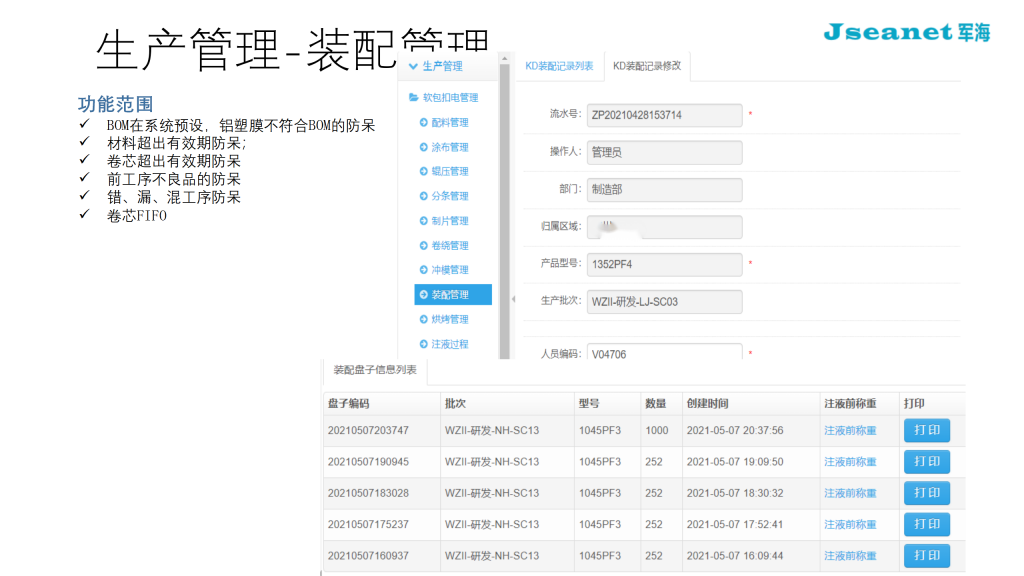Click the circle arrow icon for 辊压管理
Image resolution: width=1024 pixels, height=576 pixels.
coord(424,172)
